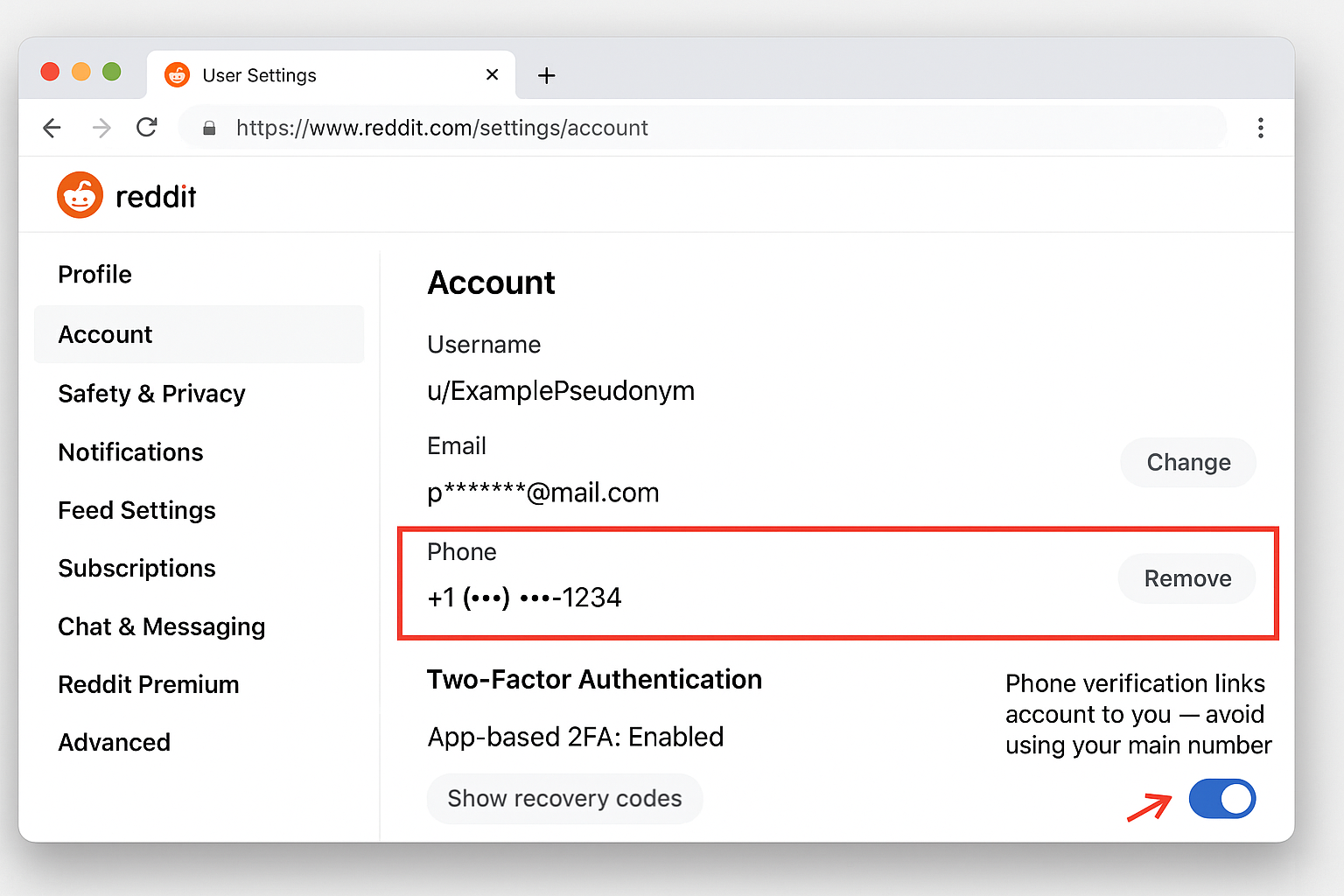Click the URL address bar field
Screen dimensions: 1344x896
click(702, 128)
